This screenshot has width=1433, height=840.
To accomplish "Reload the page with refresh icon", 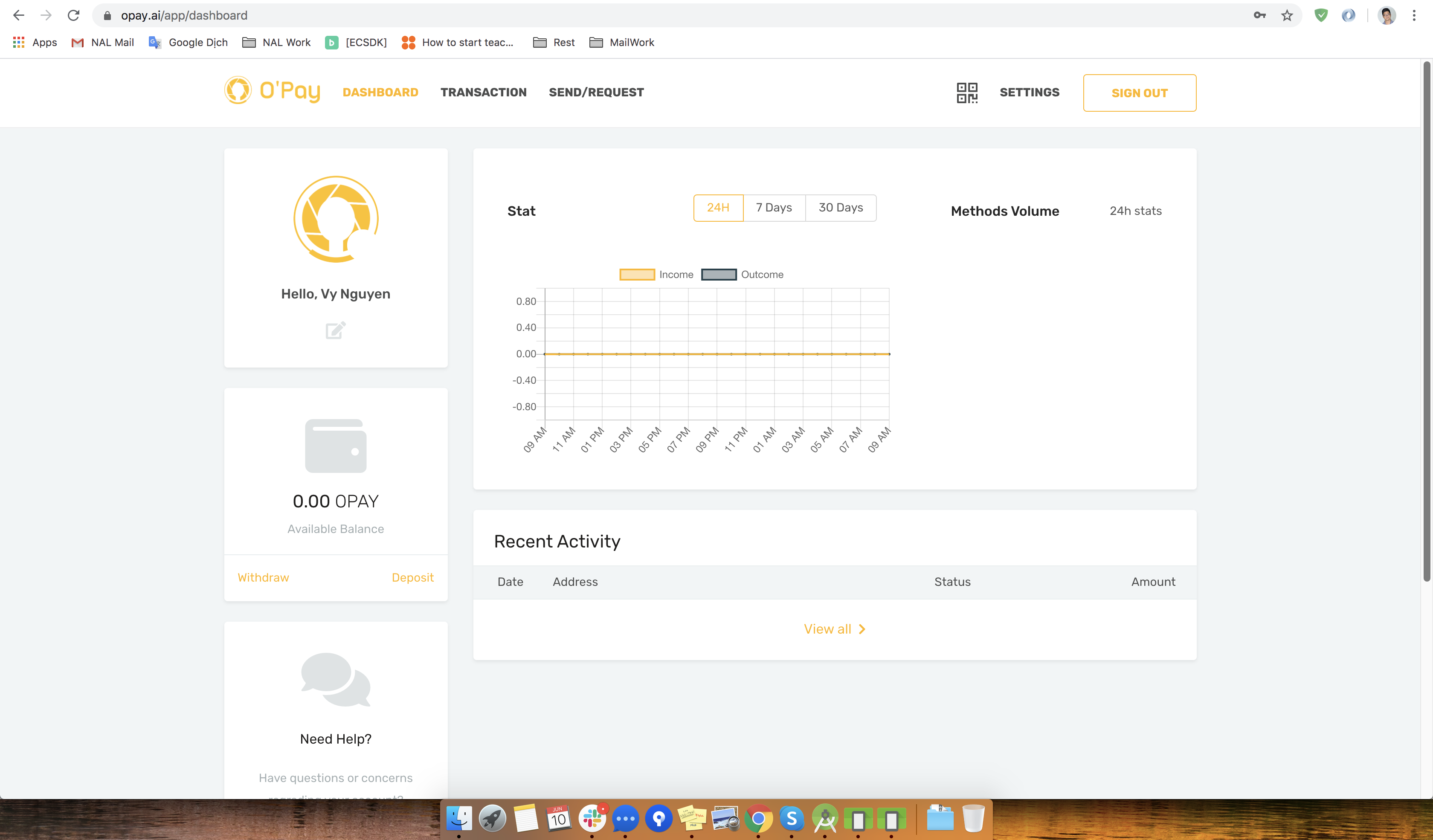I will [x=73, y=15].
